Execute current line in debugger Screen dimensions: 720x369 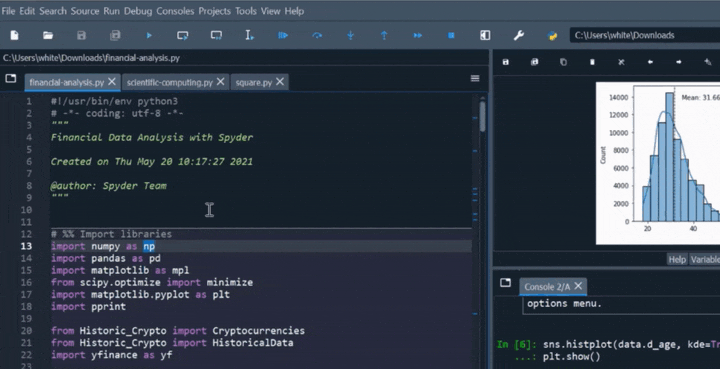pyautogui.click(x=317, y=35)
